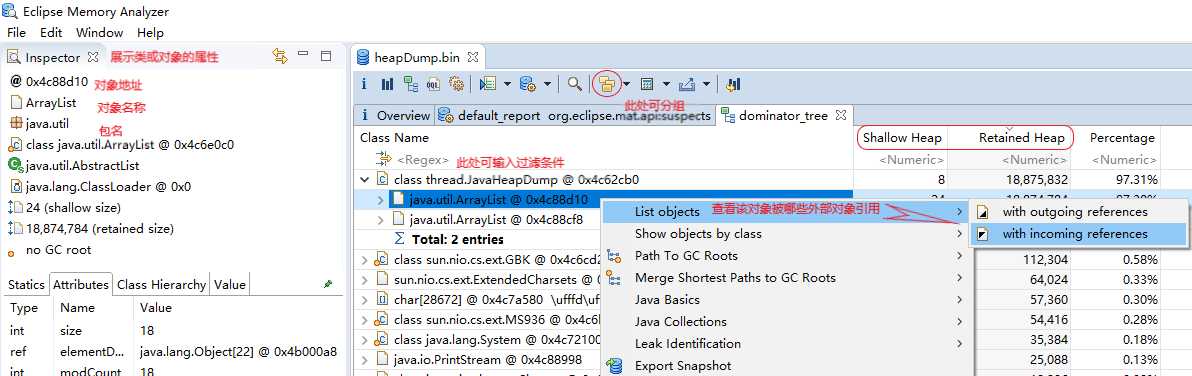
Task: Open the dominator tree toolbar icon
Action: coord(411,84)
